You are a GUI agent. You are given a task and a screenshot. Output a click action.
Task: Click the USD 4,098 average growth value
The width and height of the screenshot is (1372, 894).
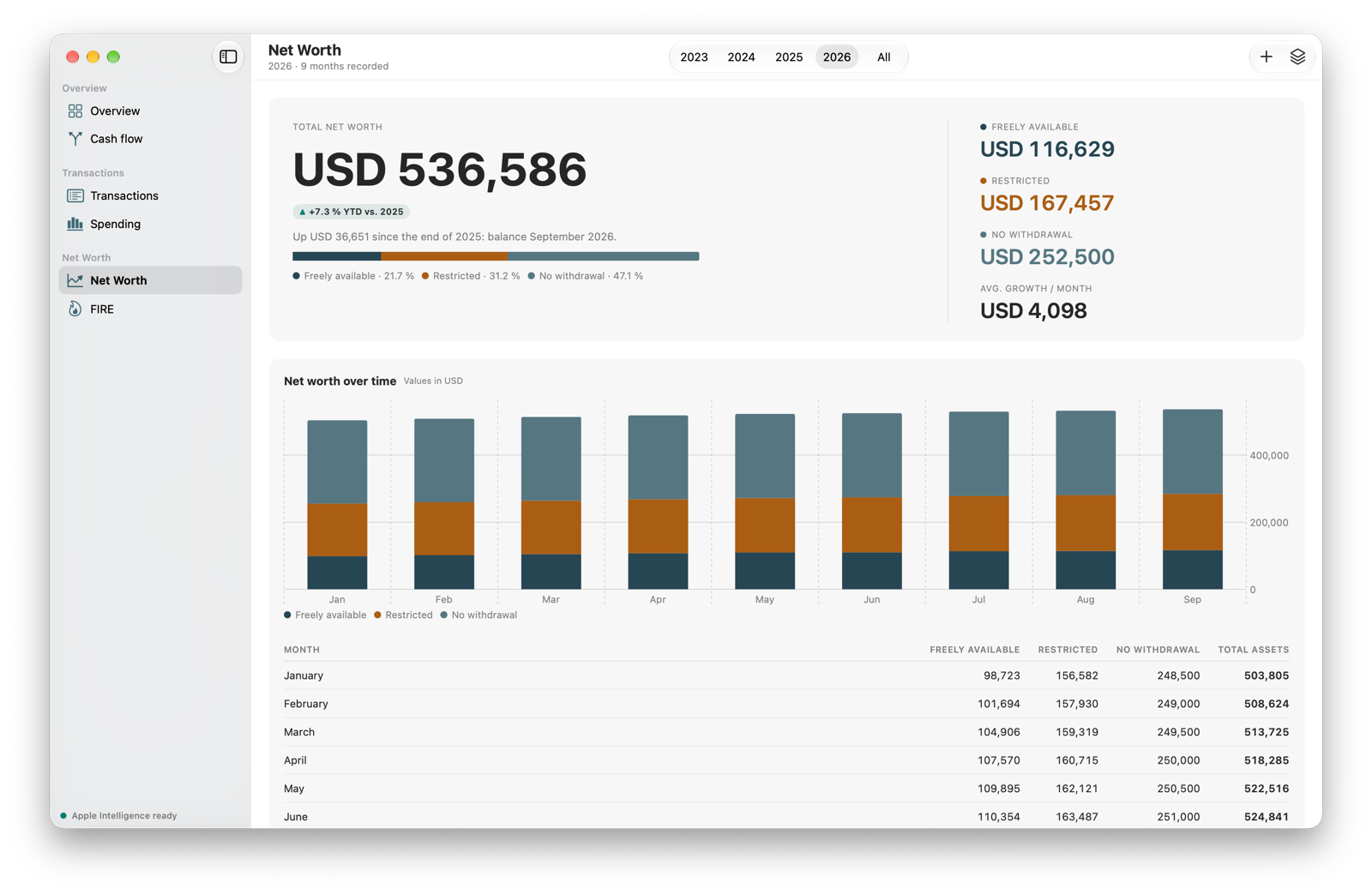[x=1033, y=310]
